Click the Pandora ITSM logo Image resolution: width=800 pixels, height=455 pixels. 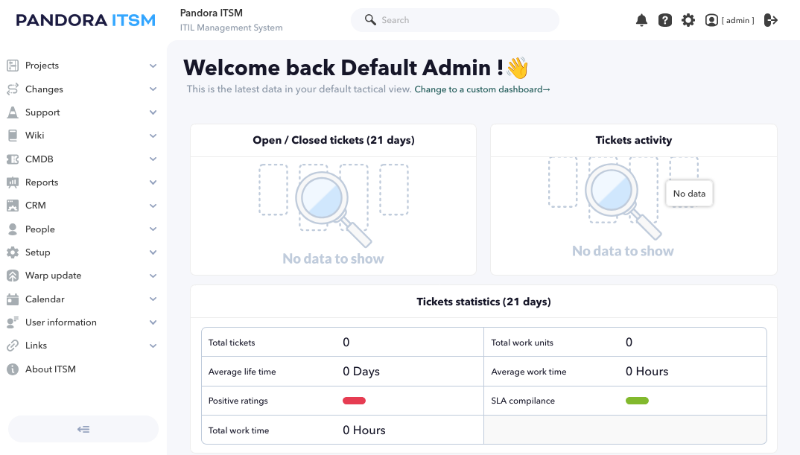coord(86,20)
